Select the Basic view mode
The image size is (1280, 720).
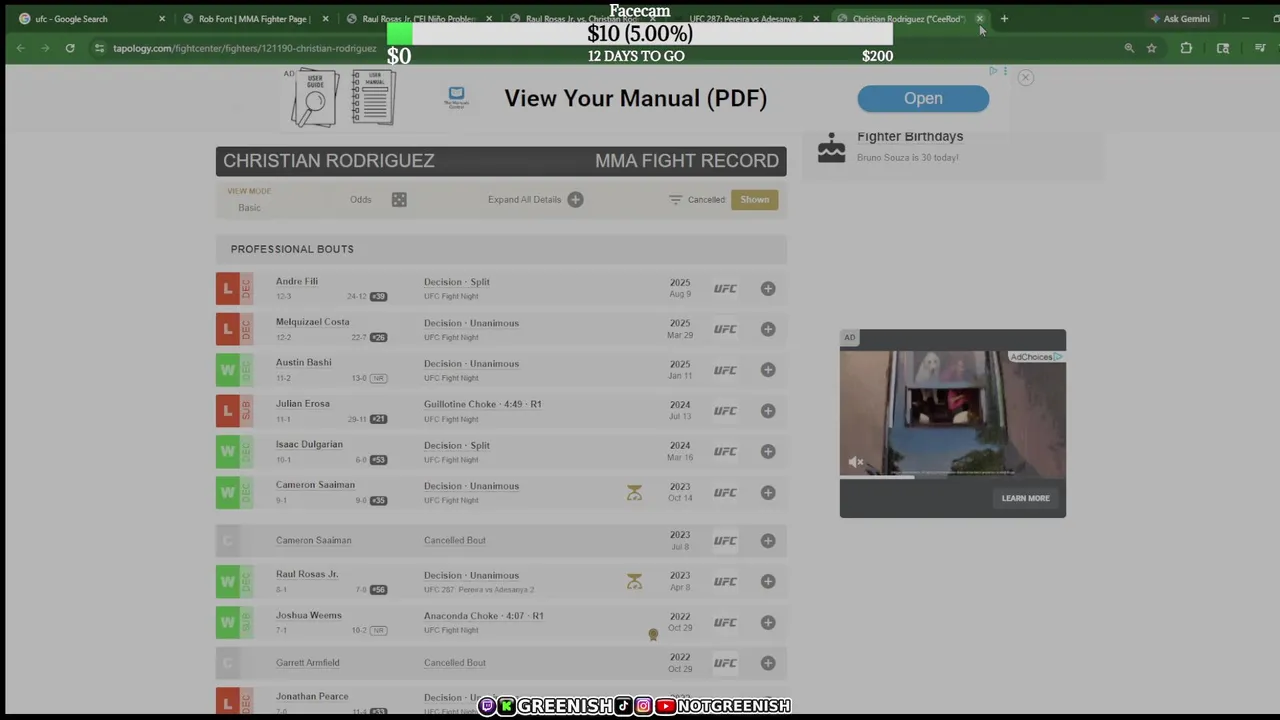pos(249,208)
